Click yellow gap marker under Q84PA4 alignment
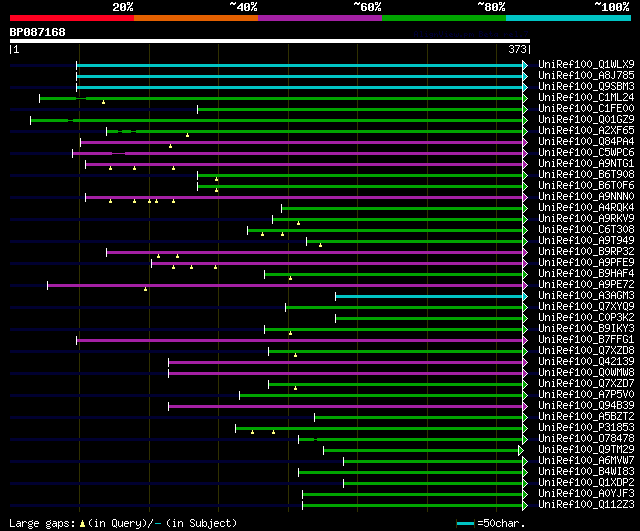This screenshot has height=531, width=640. 171,146
